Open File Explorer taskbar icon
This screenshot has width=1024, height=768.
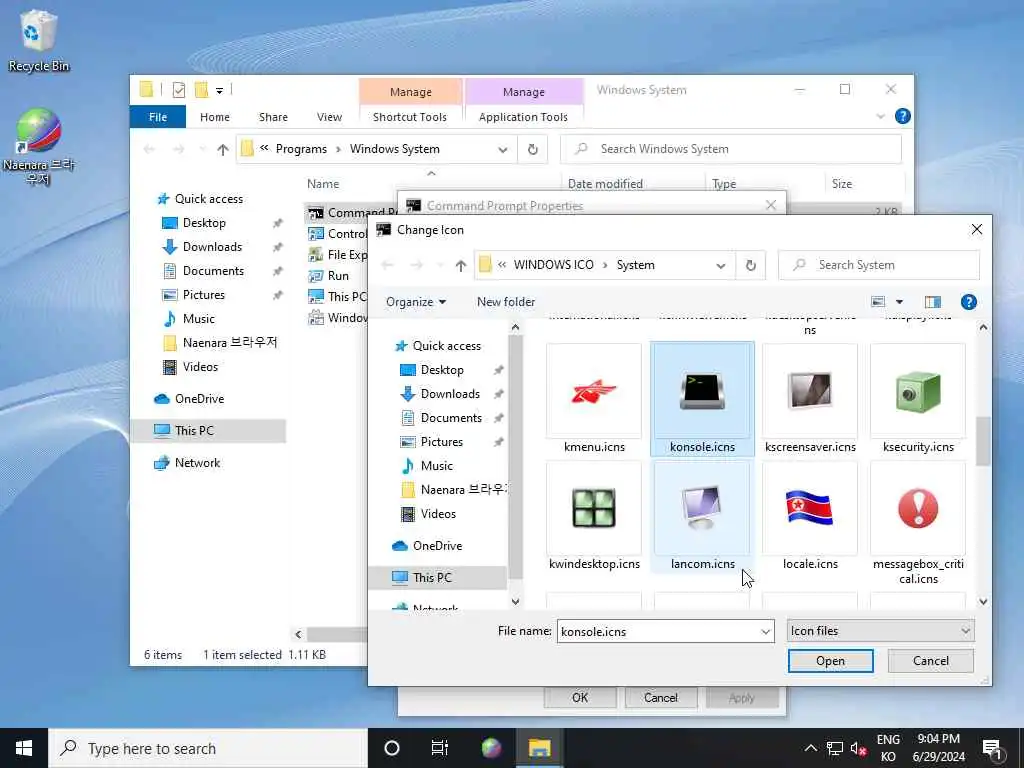tap(539, 748)
